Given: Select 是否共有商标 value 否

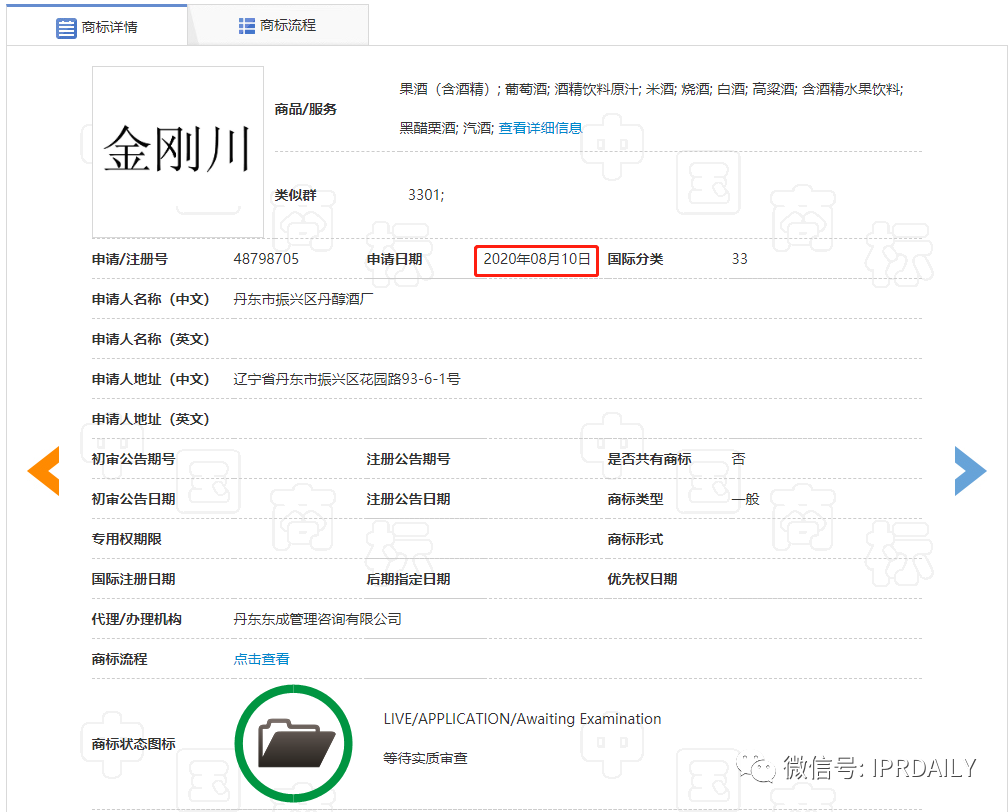Looking at the screenshot, I should (739, 459).
